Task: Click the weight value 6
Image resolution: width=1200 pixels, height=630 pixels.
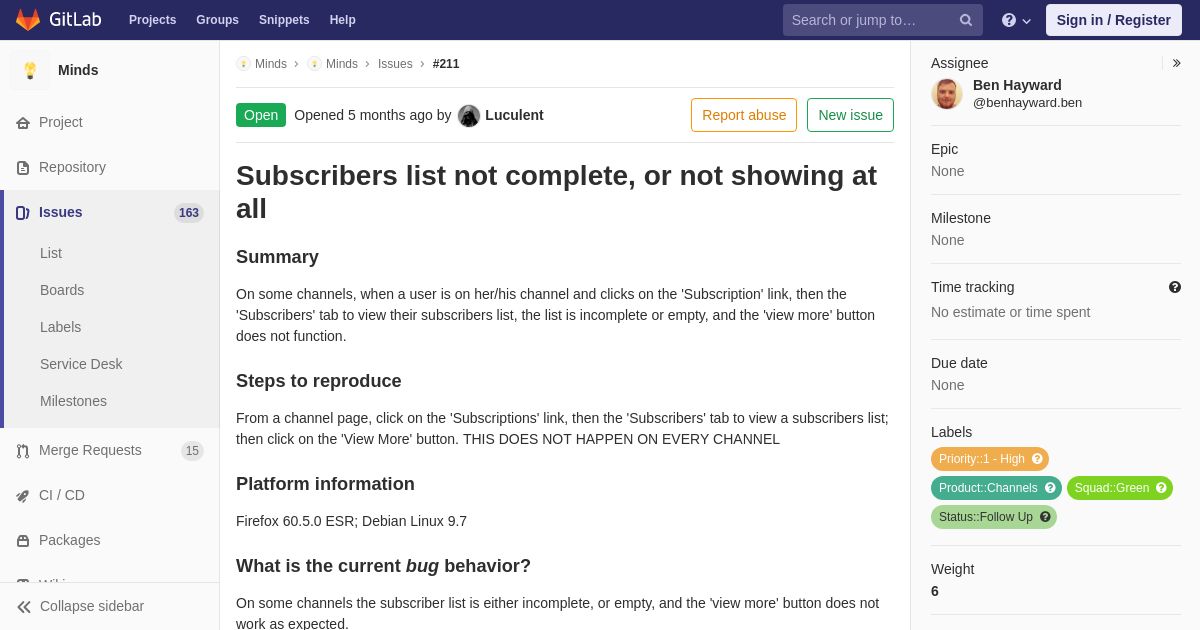Action: pyautogui.click(x=935, y=591)
